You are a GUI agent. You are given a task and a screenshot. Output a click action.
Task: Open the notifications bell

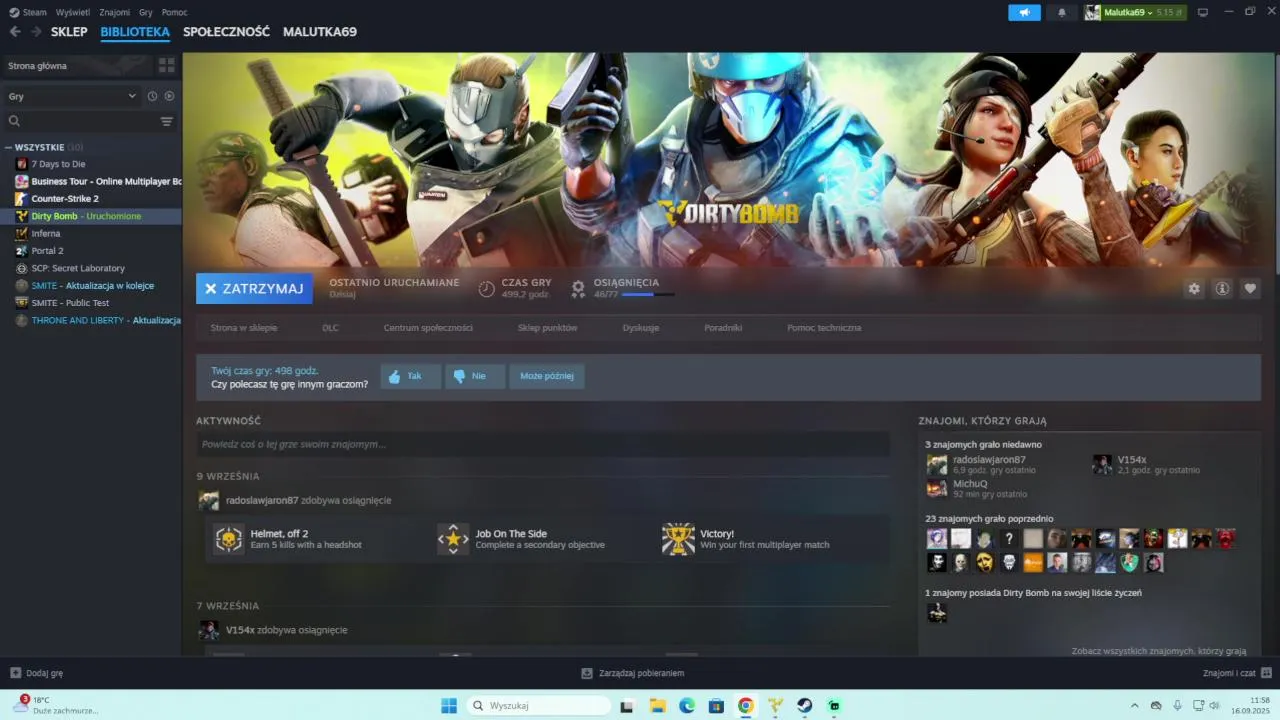1062,12
